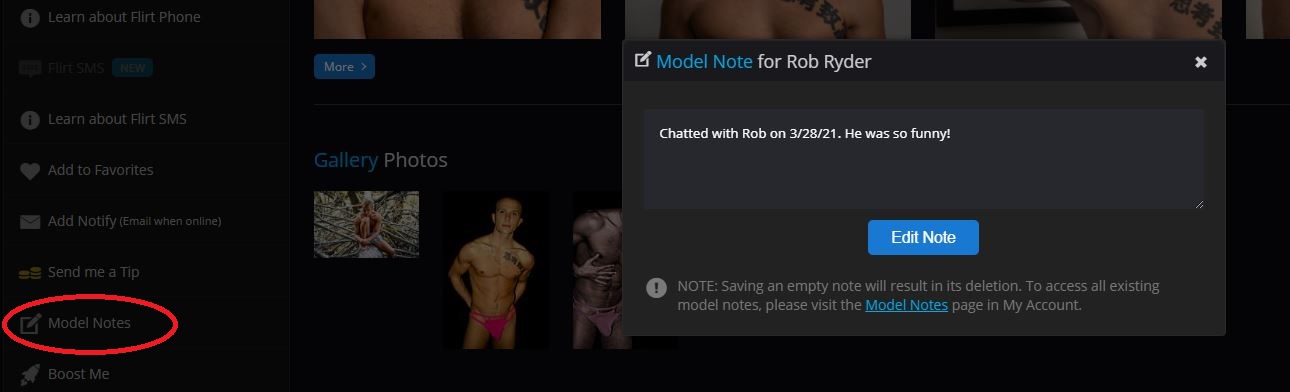Viewport: 1290px width, 392px height.
Task: Close the Model Note dialog
Action: point(1201,62)
